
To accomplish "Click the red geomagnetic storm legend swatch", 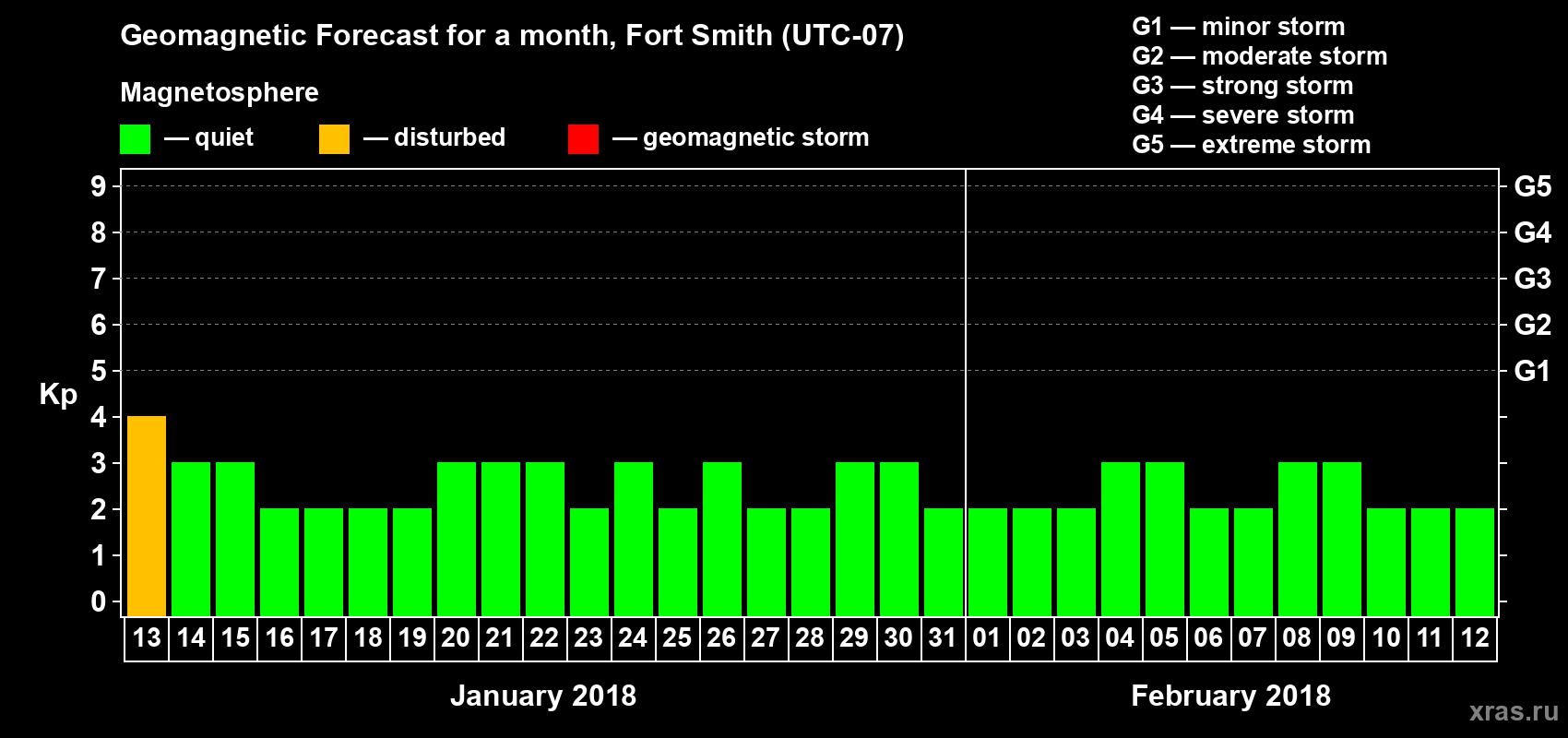I will 583,139.
